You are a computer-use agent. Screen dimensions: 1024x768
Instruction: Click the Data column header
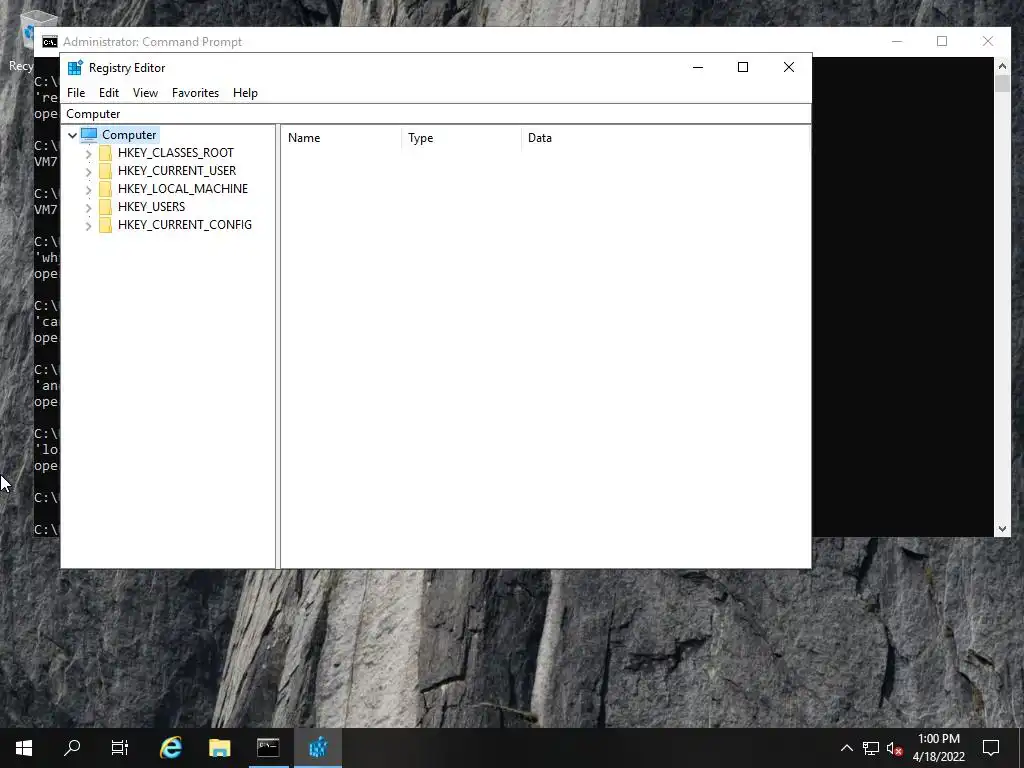click(665, 138)
